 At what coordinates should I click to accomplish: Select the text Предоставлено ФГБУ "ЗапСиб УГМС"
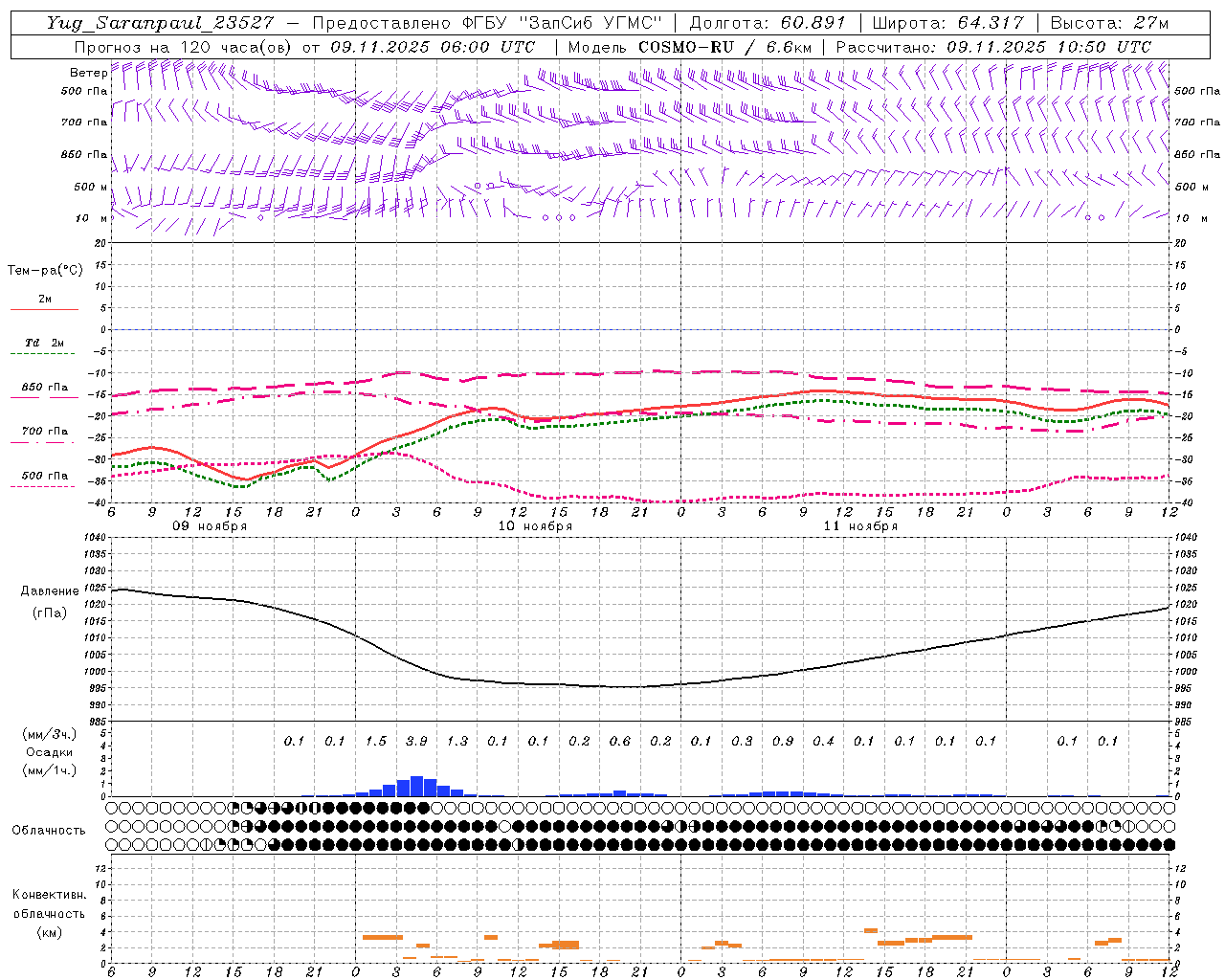487,23
